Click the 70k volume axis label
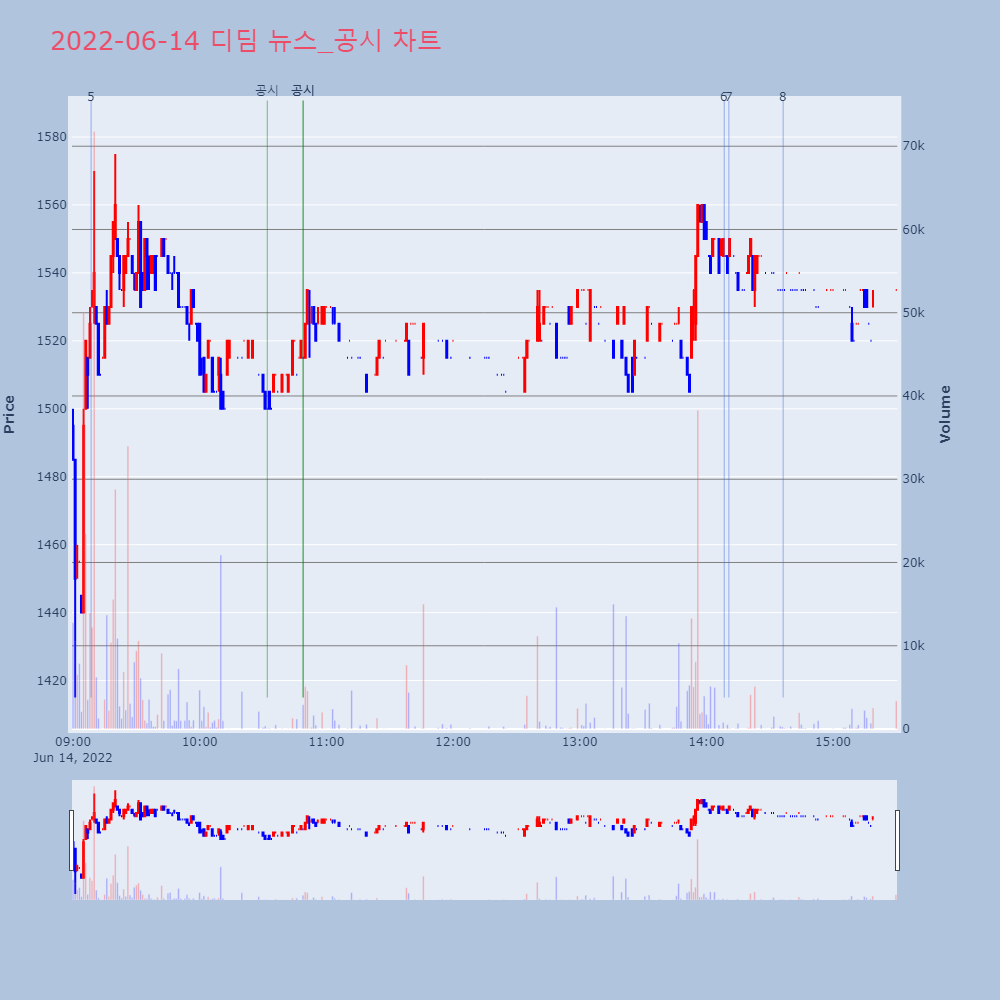The image size is (1000, 1000). [913, 146]
